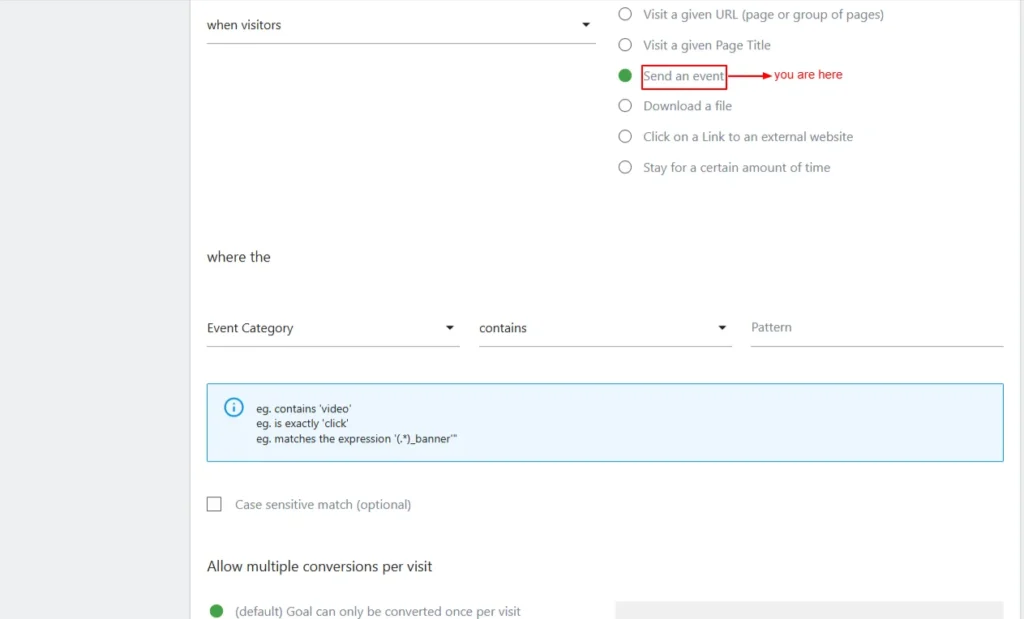
Task: Click the 'Event Category' selected value text
Action: coord(250,328)
